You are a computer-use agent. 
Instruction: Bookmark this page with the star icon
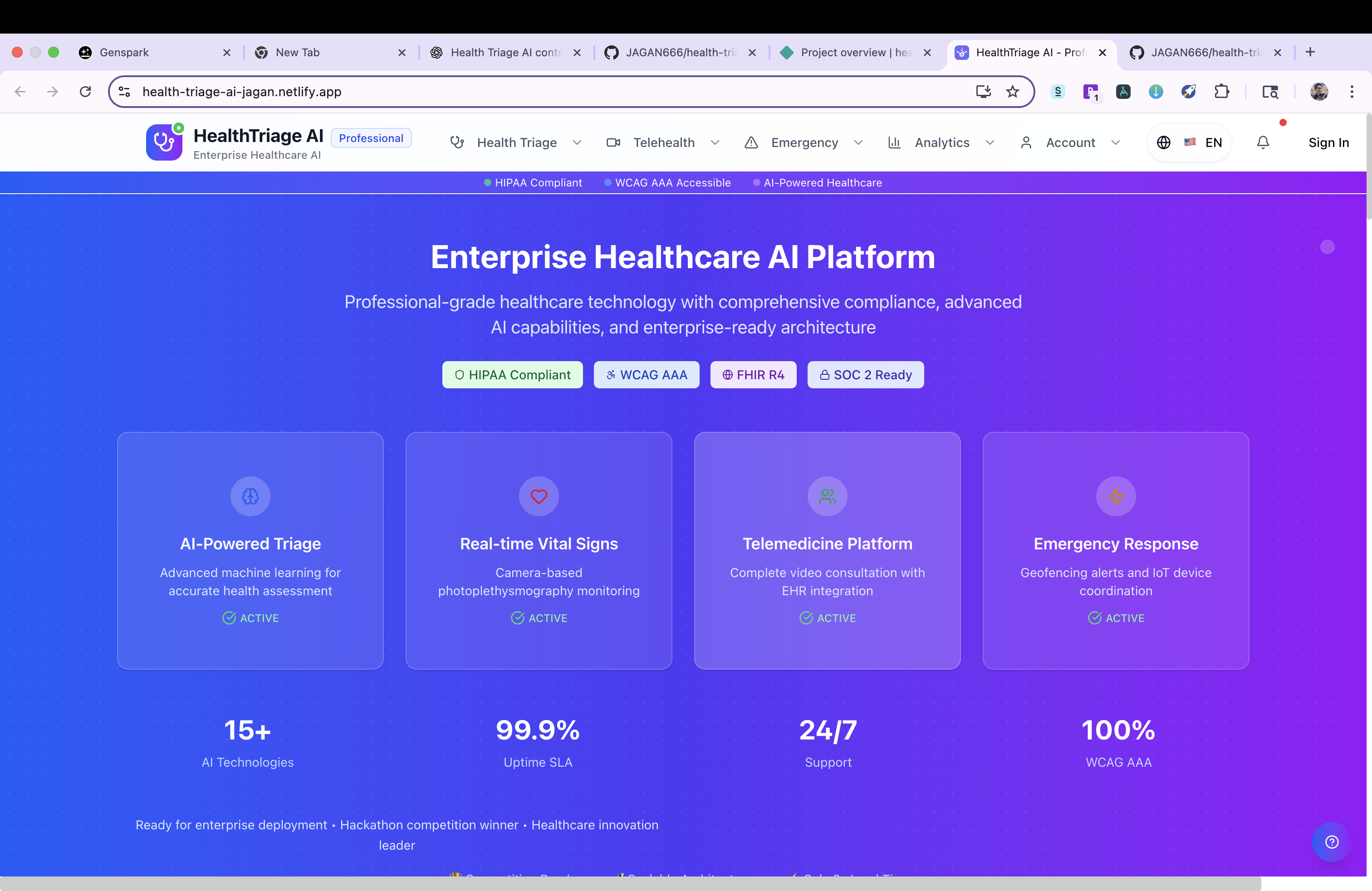pos(1012,92)
